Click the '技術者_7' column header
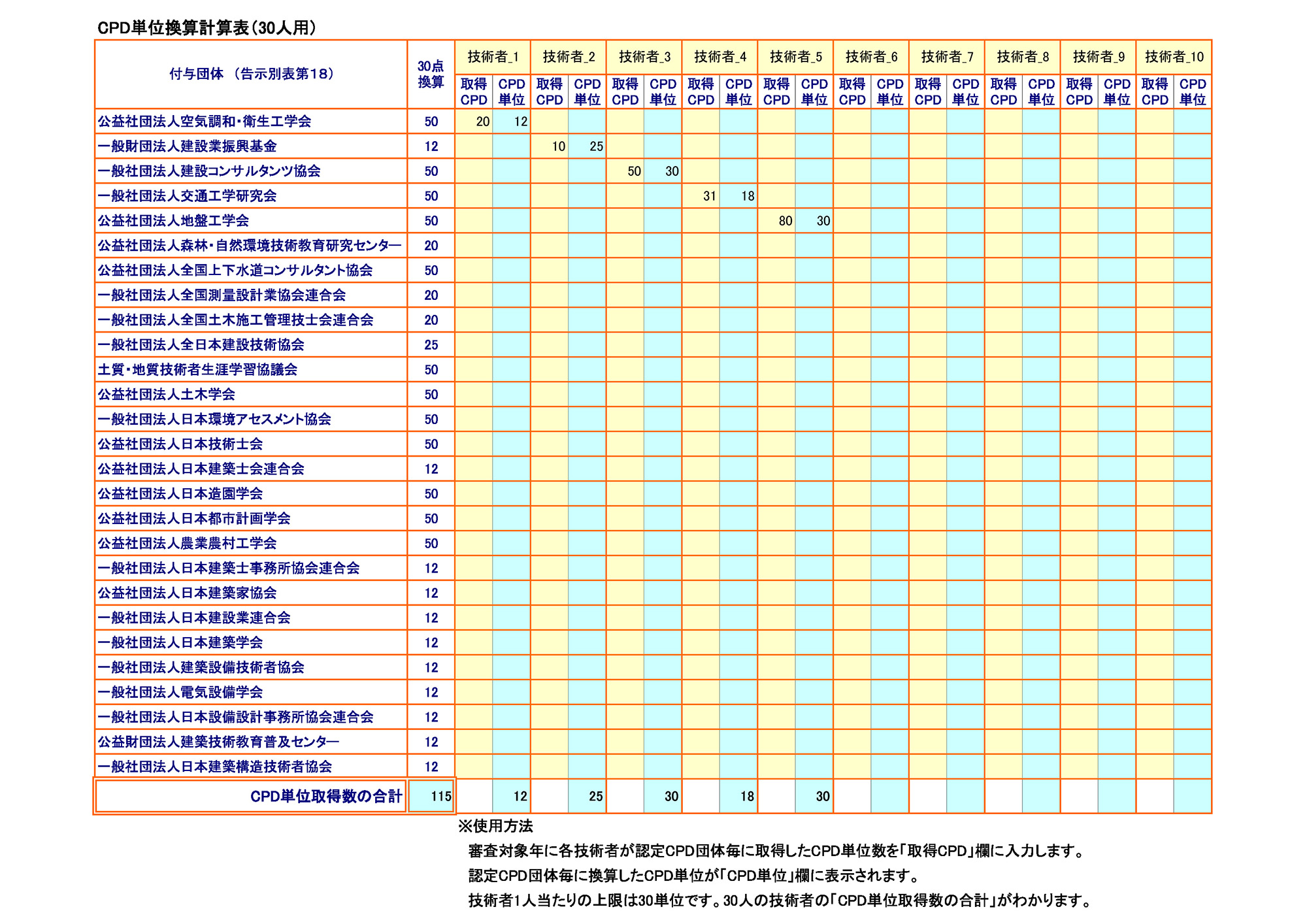The width and height of the screenshot is (1307, 924). click(947, 57)
